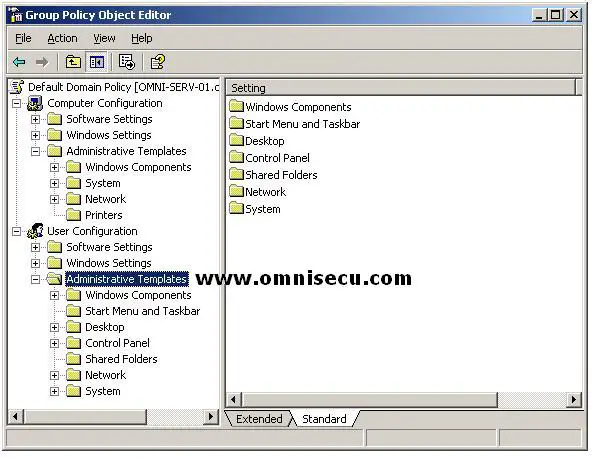593x458 pixels.
Task: Click Windows Components folder icon in right pane
Action: (x=236, y=106)
